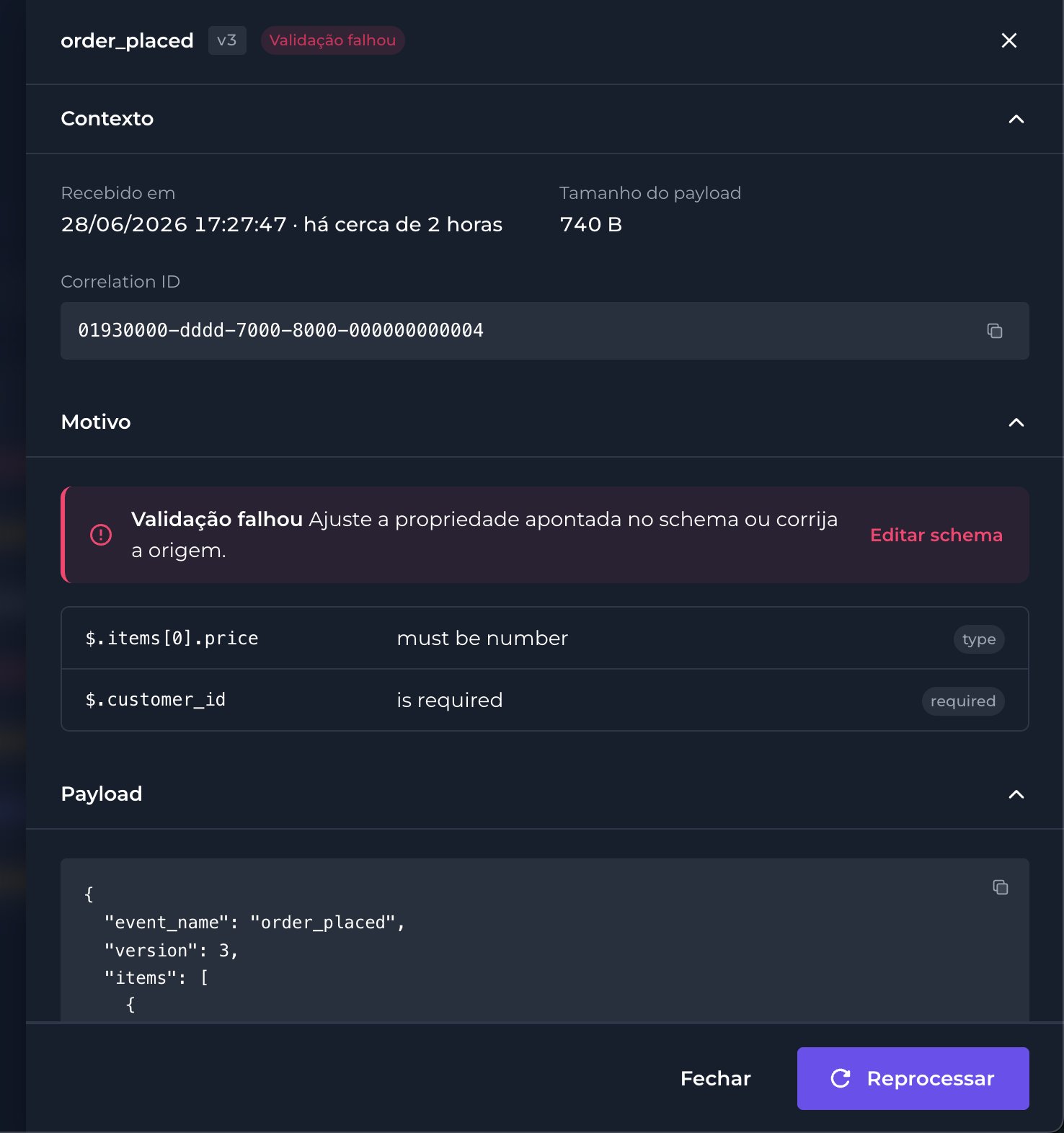Screen dimensions: 1064x1133
Task: Copy the Correlation ID value
Action: click(x=995, y=331)
